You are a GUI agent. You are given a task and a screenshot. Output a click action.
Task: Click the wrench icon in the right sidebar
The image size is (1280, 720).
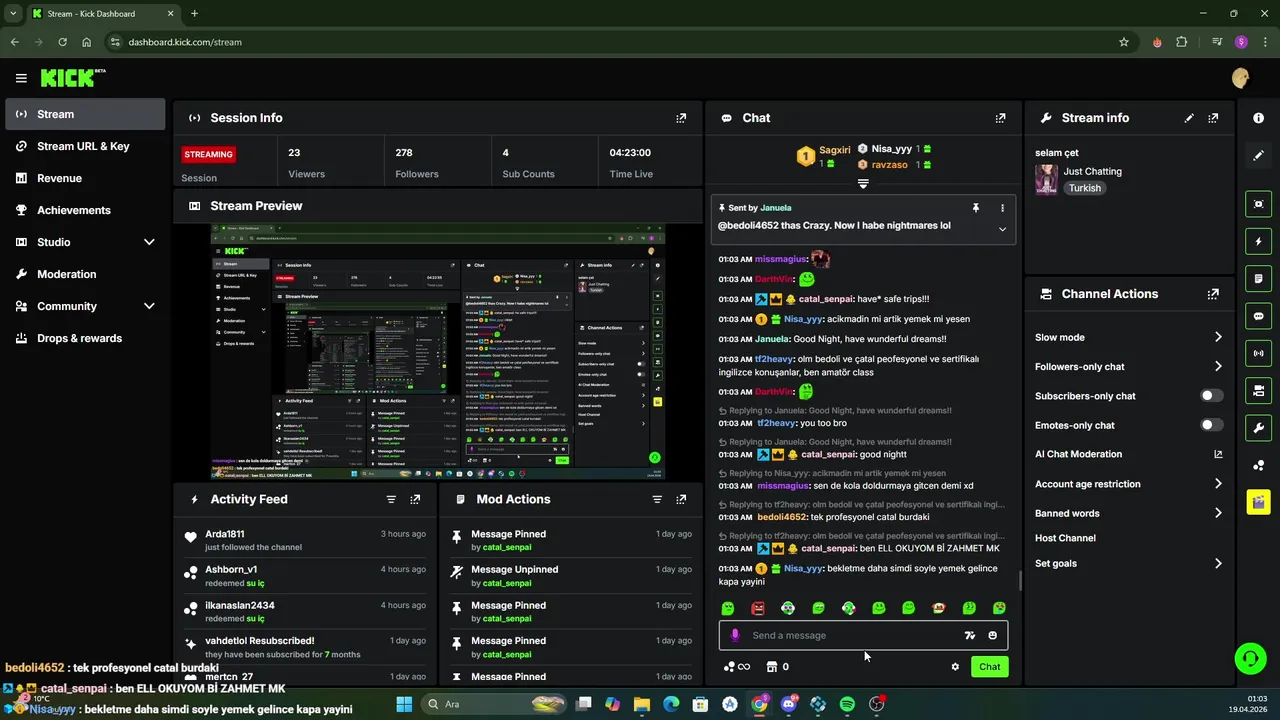point(1258,428)
